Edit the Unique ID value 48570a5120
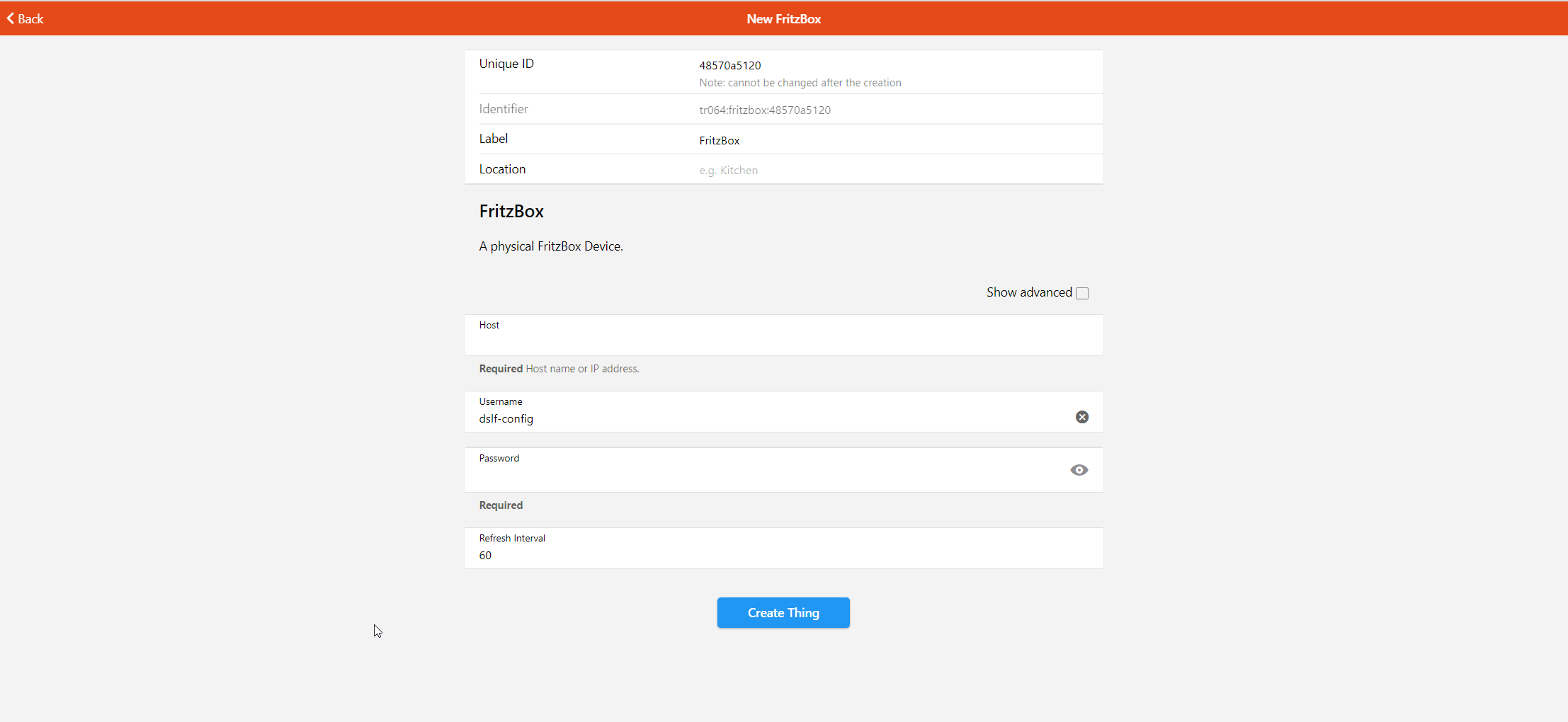The height and width of the screenshot is (722, 1568). (x=730, y=65)
